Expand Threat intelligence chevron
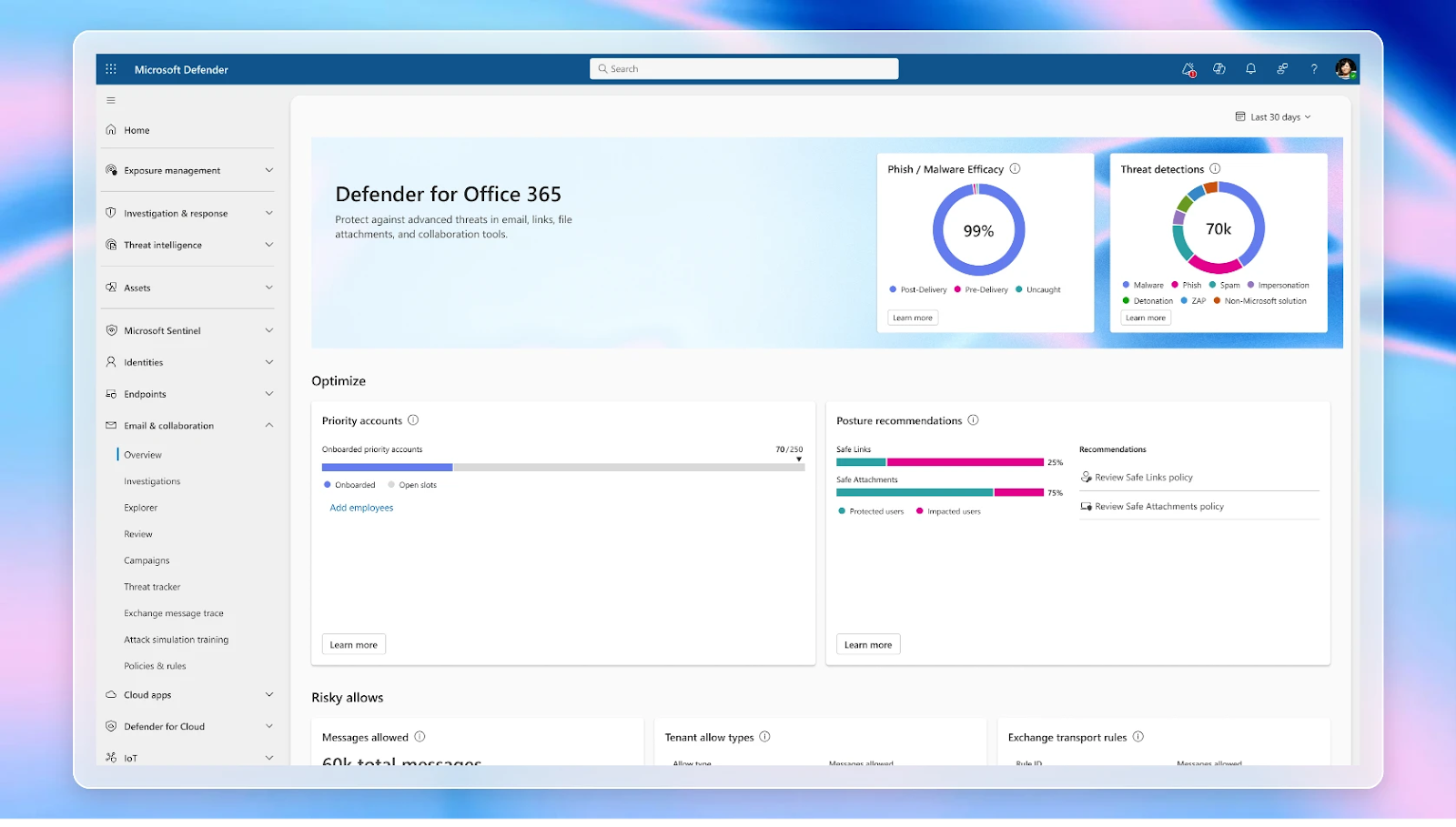Image resolution: width=1456 pixels, height=827 pixels. [268, 245]
